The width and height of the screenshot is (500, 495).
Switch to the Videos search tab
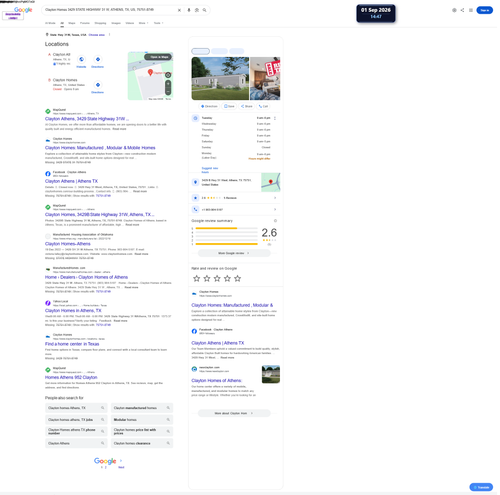pos(130,23)
